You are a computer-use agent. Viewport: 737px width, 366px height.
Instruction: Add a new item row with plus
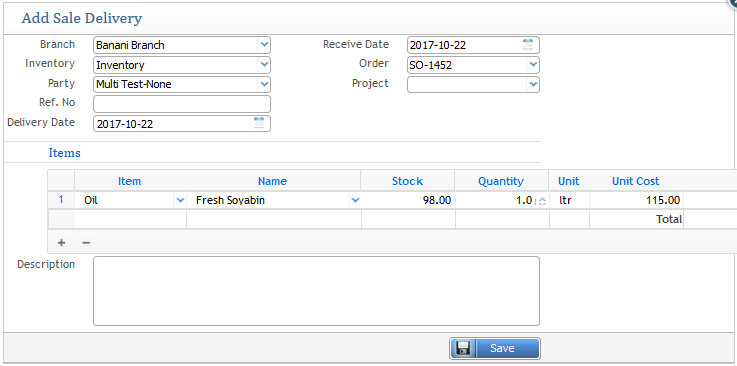pos(61,243)
